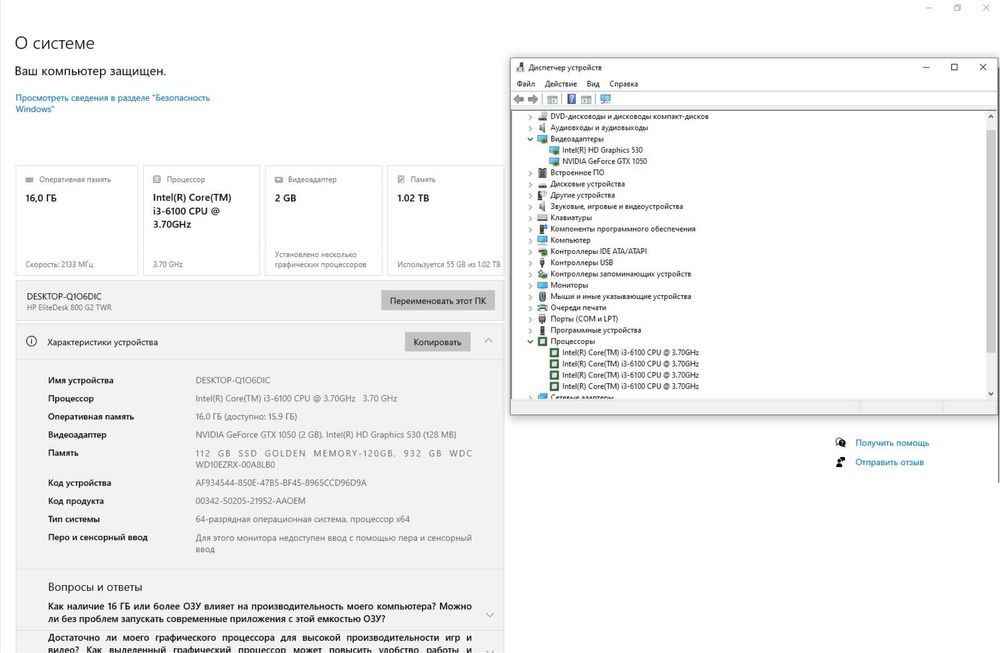Open the Файл menu
Image resolution: width=1000 pixels, height=653 pixels.
pos(526,84)
